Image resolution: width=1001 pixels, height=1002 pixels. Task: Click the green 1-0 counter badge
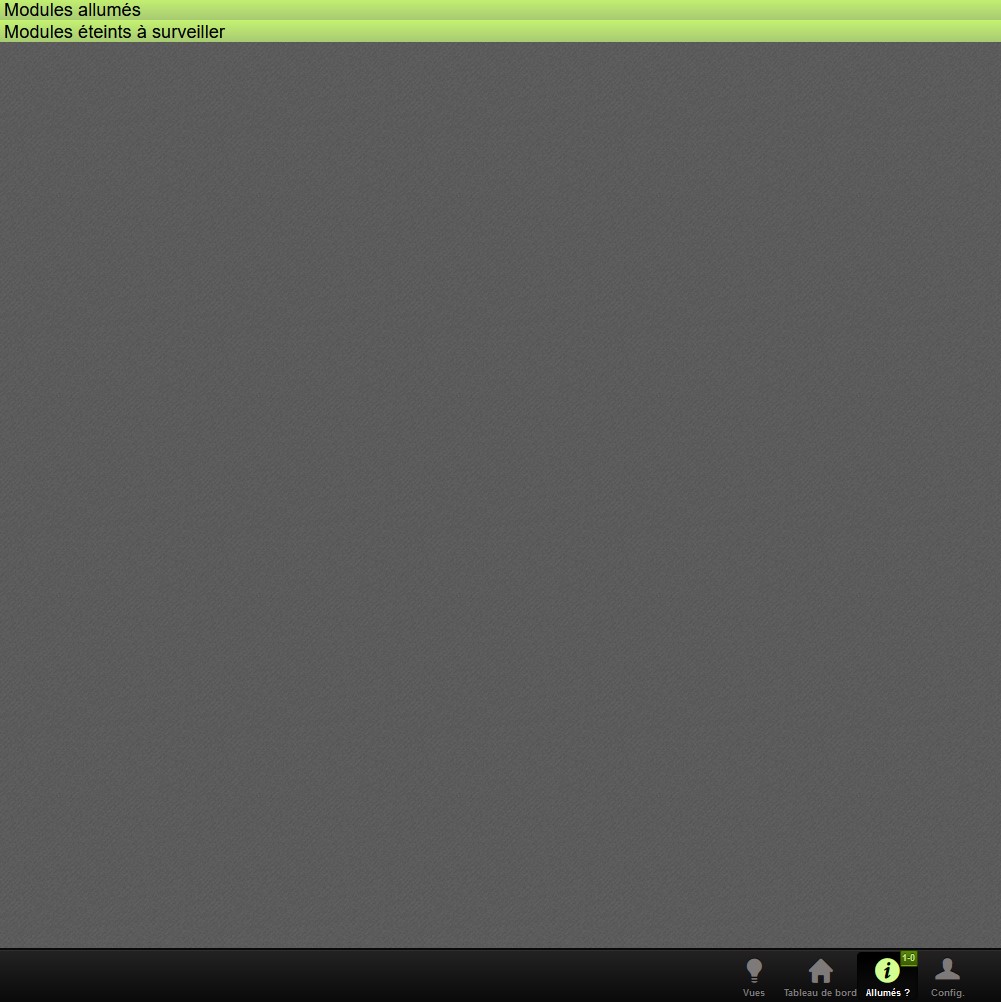(908, 958)
